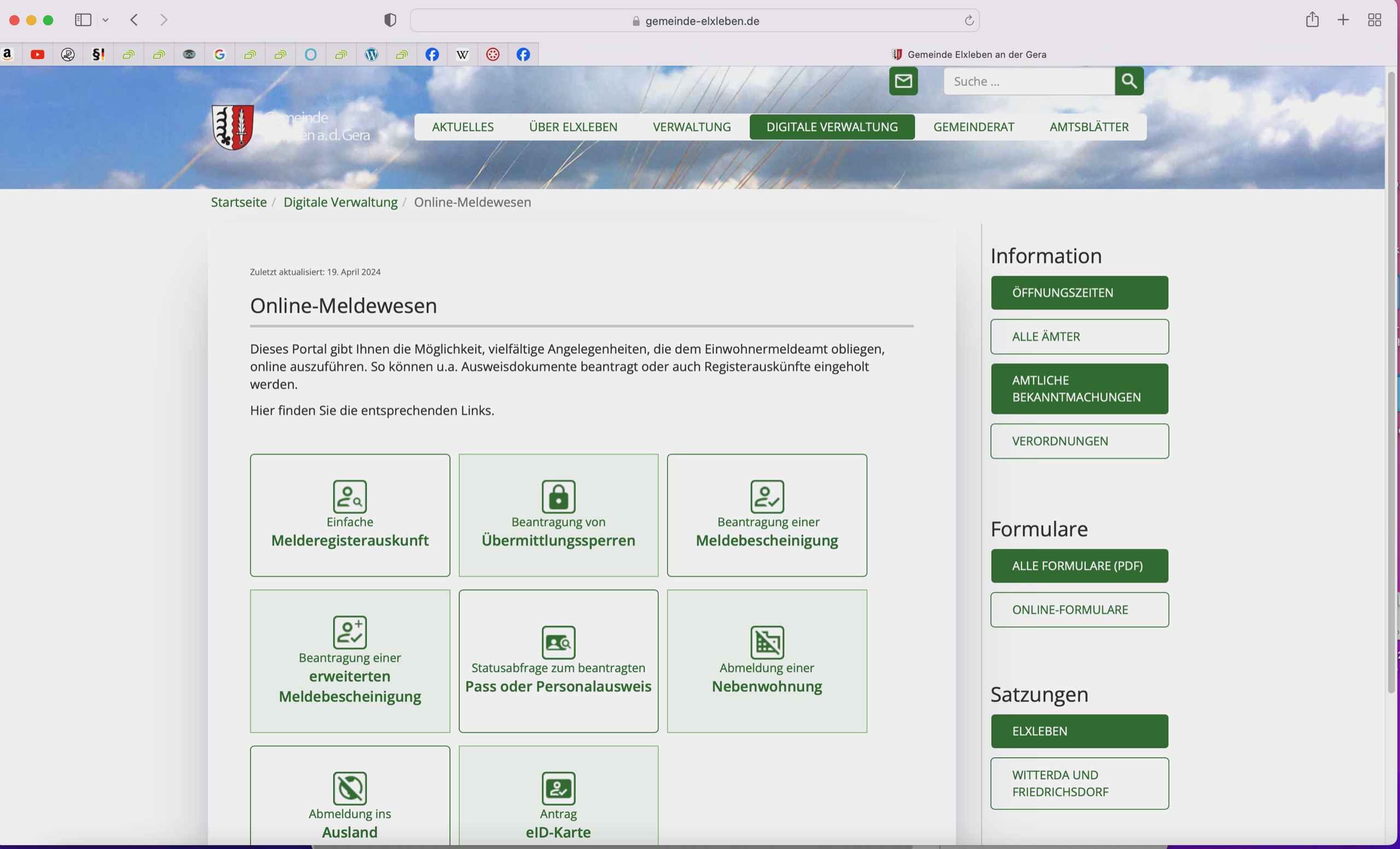Toggle the Safari sidebar button
1400x849 pixels.
tap(83, 20)
